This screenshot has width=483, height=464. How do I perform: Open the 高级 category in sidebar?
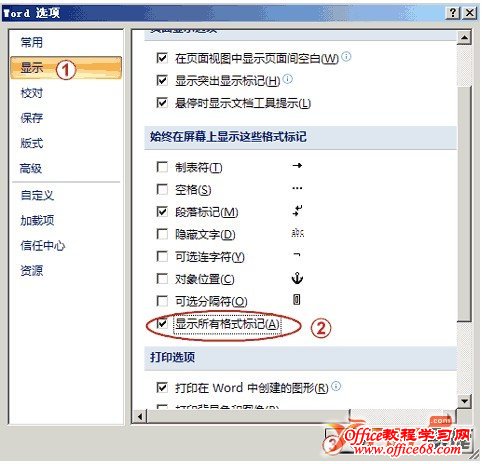31,168
